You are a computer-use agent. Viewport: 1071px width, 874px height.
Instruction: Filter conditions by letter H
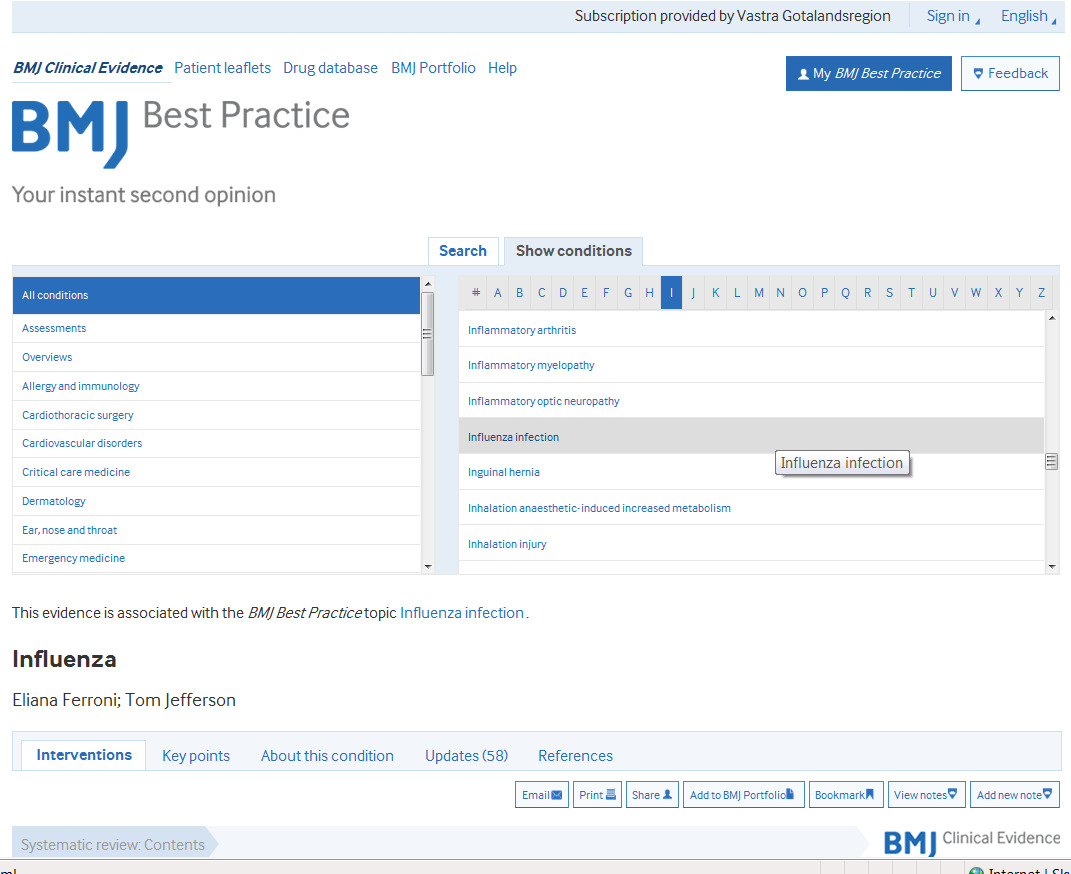650,293
